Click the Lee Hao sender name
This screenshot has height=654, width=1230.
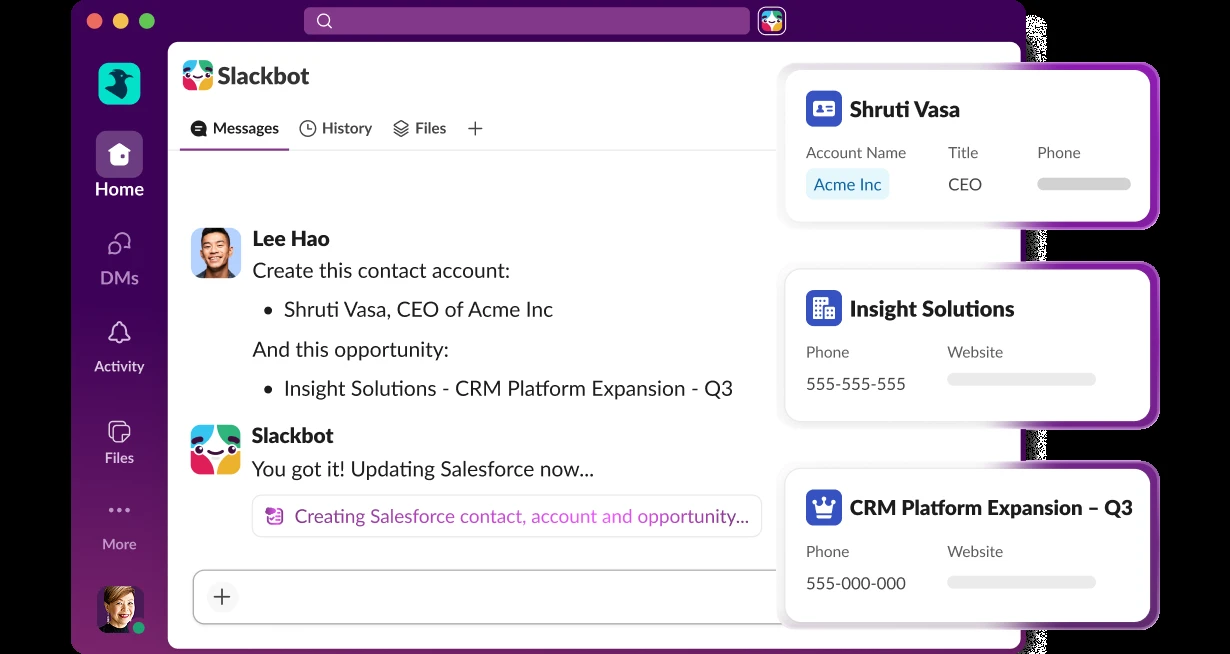(x=291, y=239)
